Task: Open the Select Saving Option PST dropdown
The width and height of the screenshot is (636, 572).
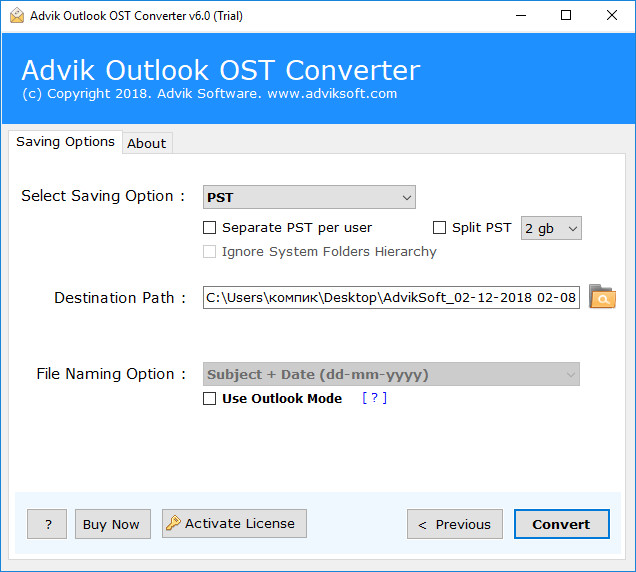Action: click(x=309, y=197)
